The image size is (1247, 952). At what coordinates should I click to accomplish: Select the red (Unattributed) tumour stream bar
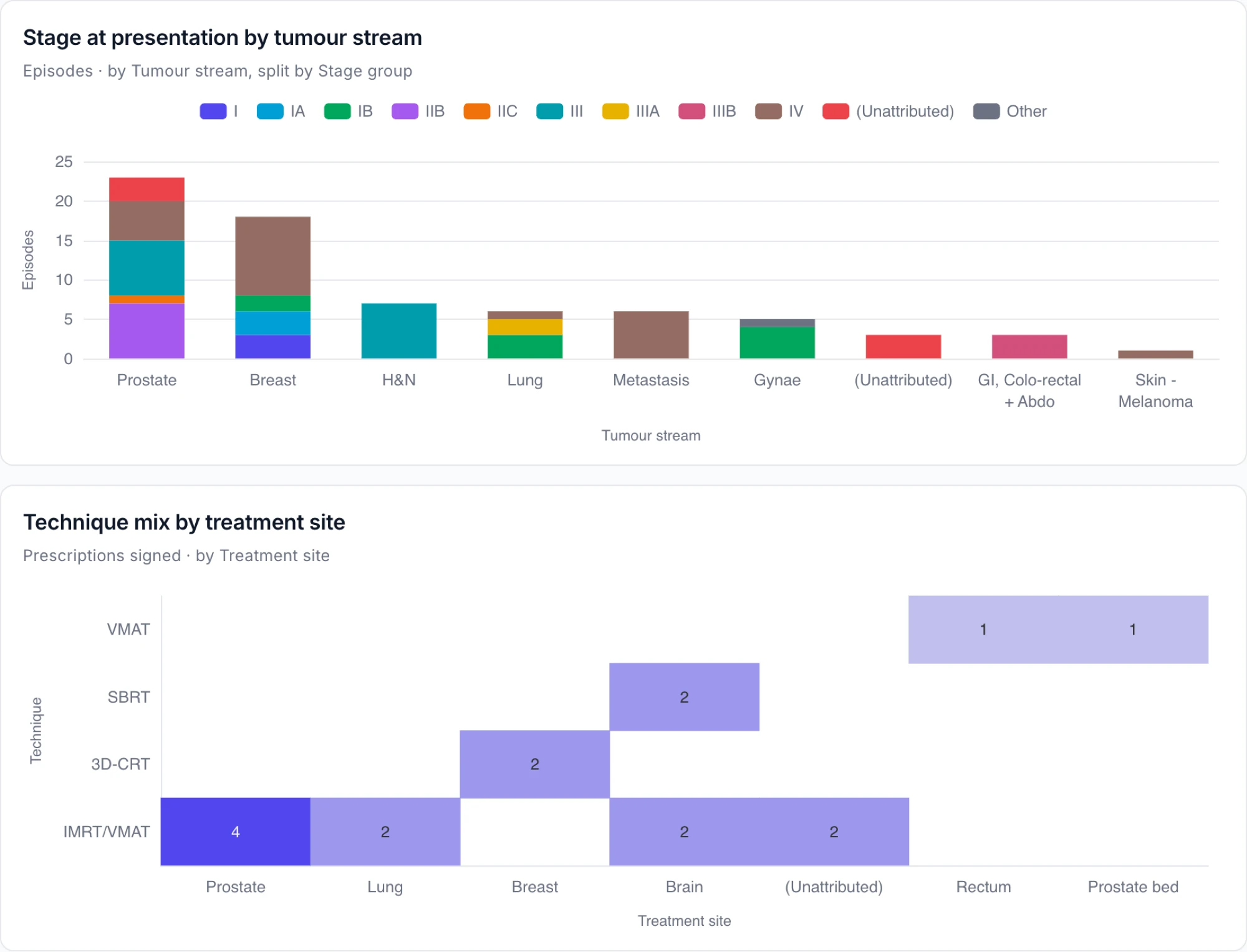pos(903,347)
